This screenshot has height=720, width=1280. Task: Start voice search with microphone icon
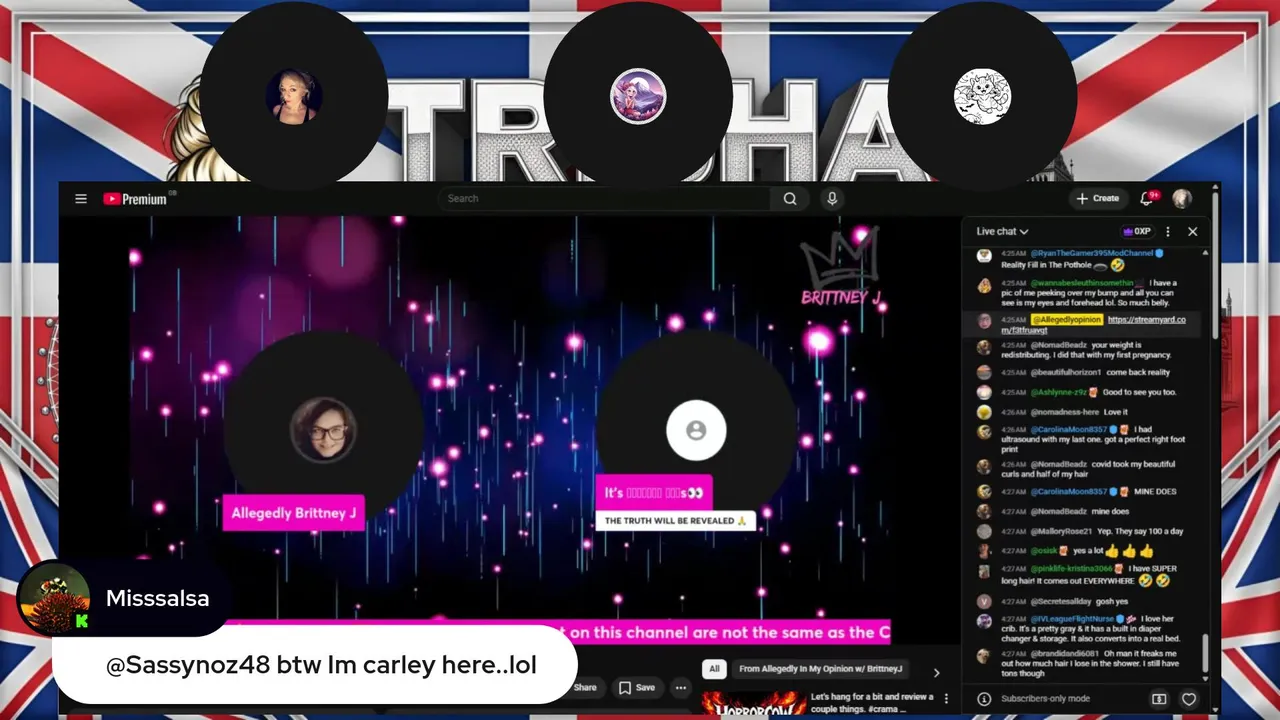coord(832,198)
